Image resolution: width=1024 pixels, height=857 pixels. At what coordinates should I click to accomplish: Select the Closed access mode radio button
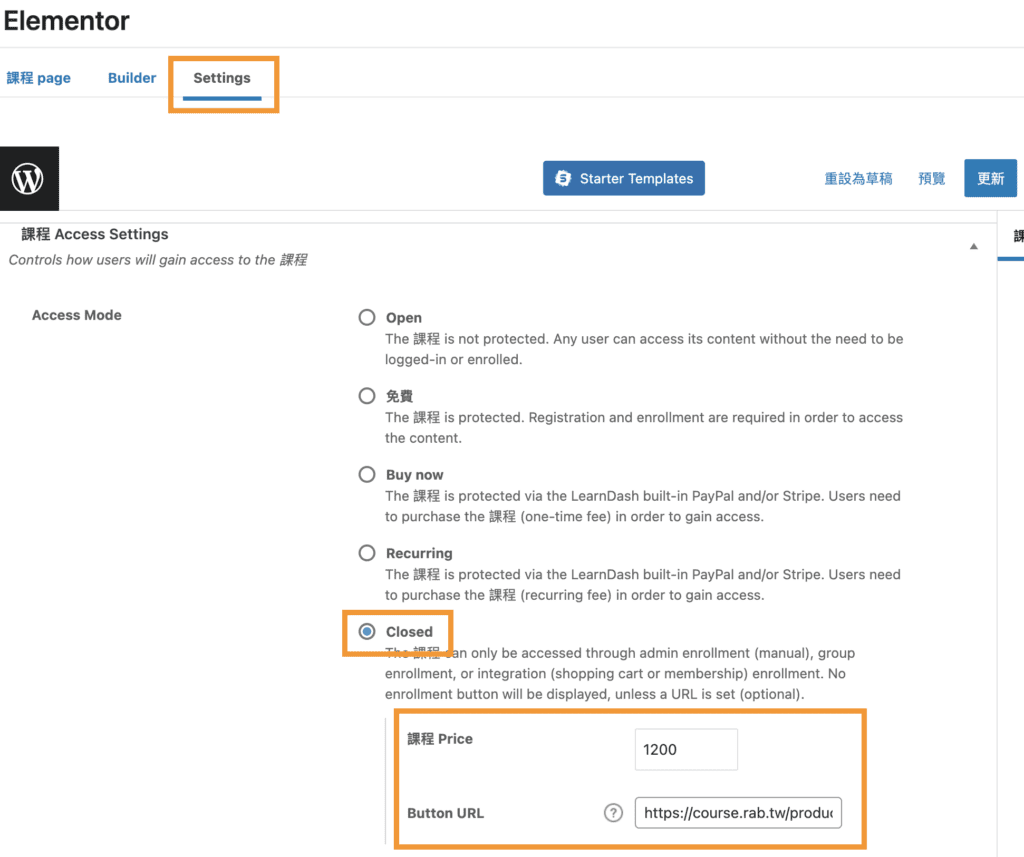pos(367,632)
